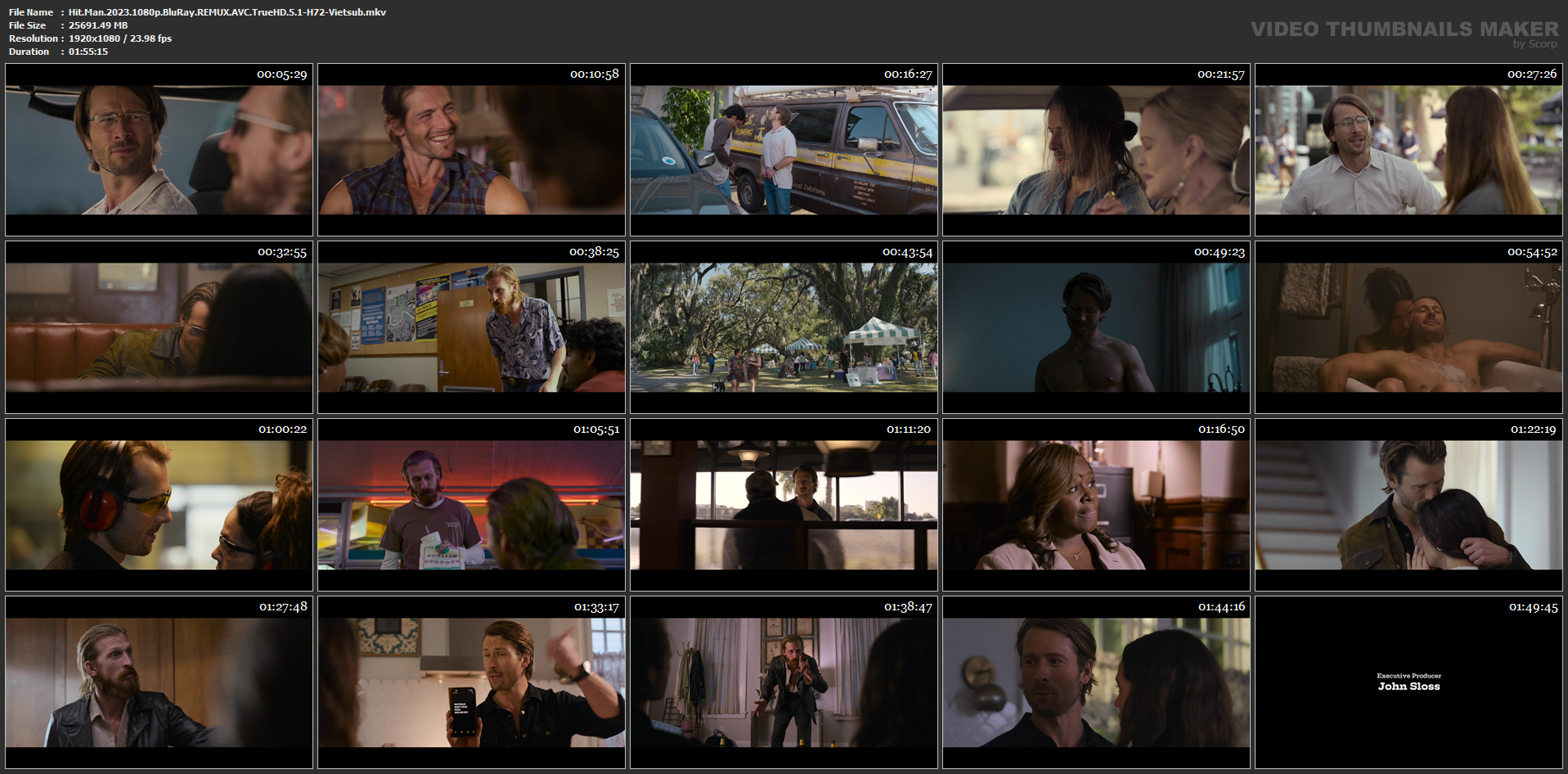The height and width of the screenshot is (774, 1568).
Task: Select the thumbnail at 01:05:51
Action: click(x=471, y=505)
